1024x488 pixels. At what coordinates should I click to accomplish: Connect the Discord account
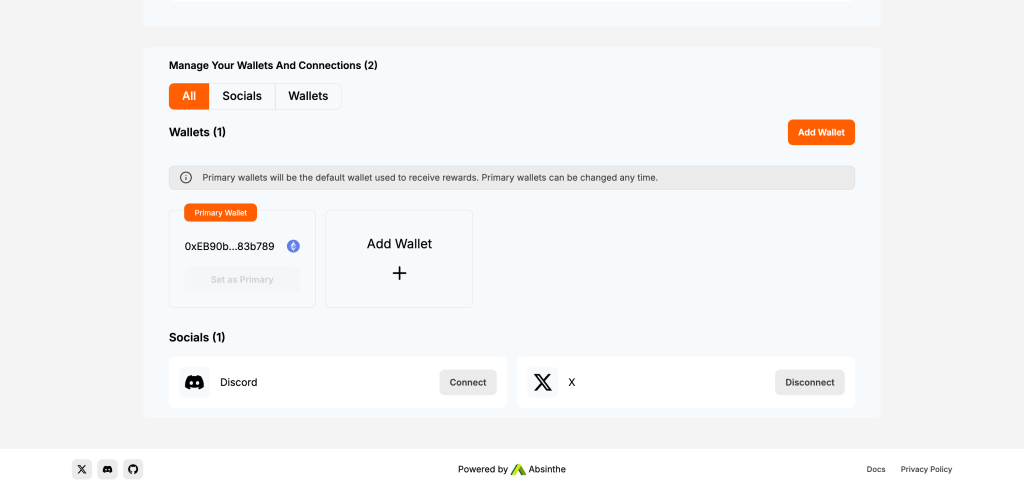[x=467, y=382]
